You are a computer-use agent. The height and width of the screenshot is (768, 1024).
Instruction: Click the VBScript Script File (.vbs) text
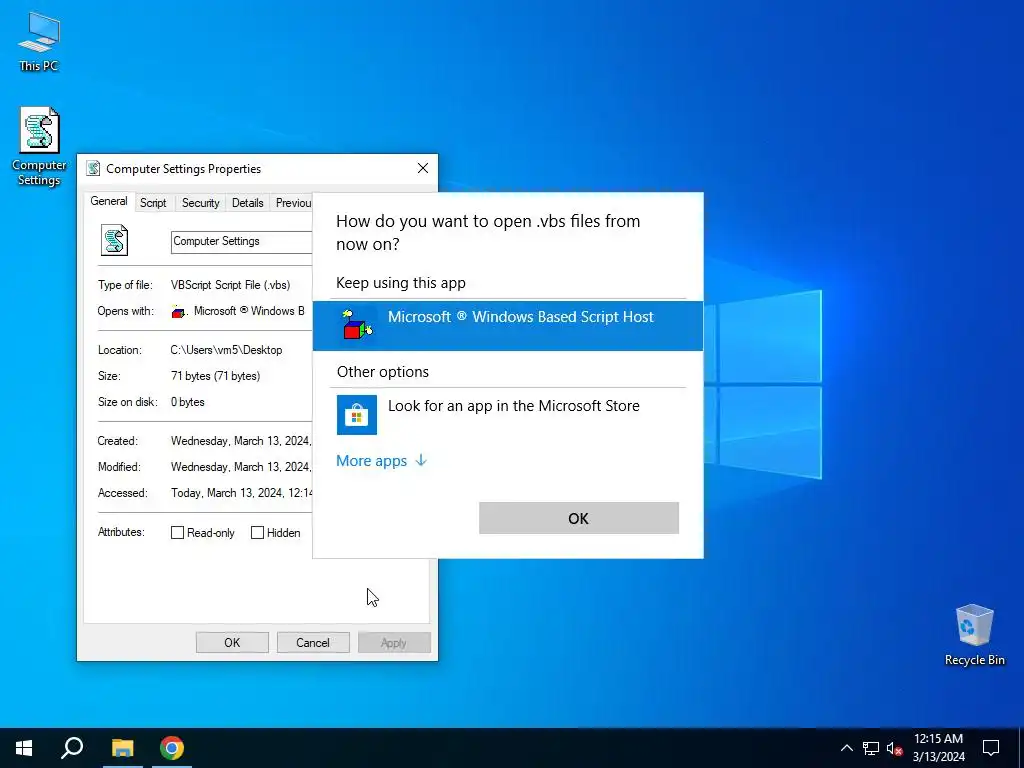click(231, 285)
